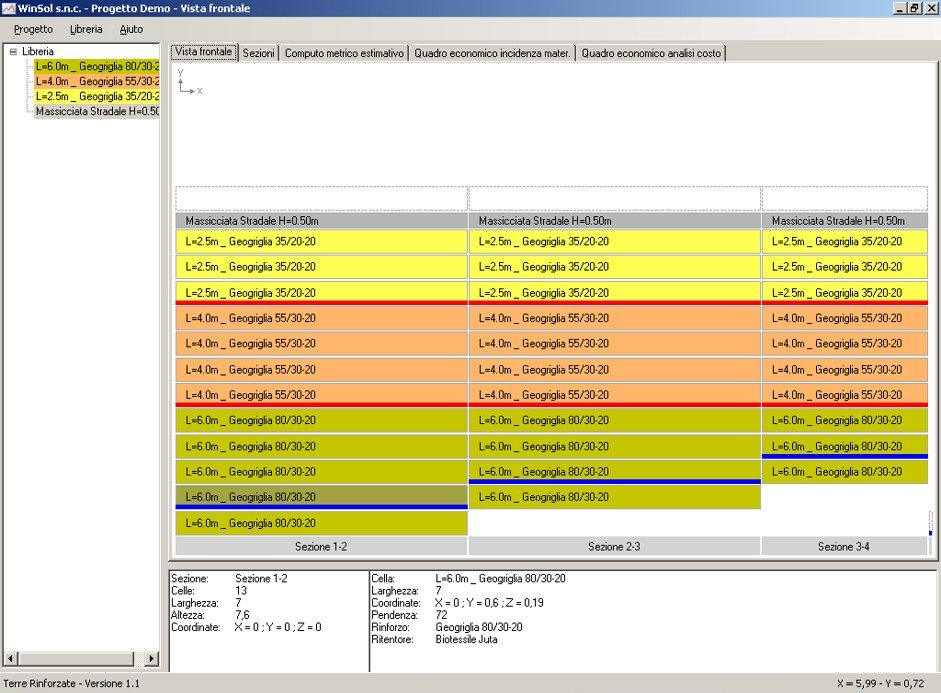This screenshot has width=941, height=693.
Task: Click section Coordinate 'X = 0 ; Y = 0 ; Z = 0'
Action: click(x=278, y=627)
